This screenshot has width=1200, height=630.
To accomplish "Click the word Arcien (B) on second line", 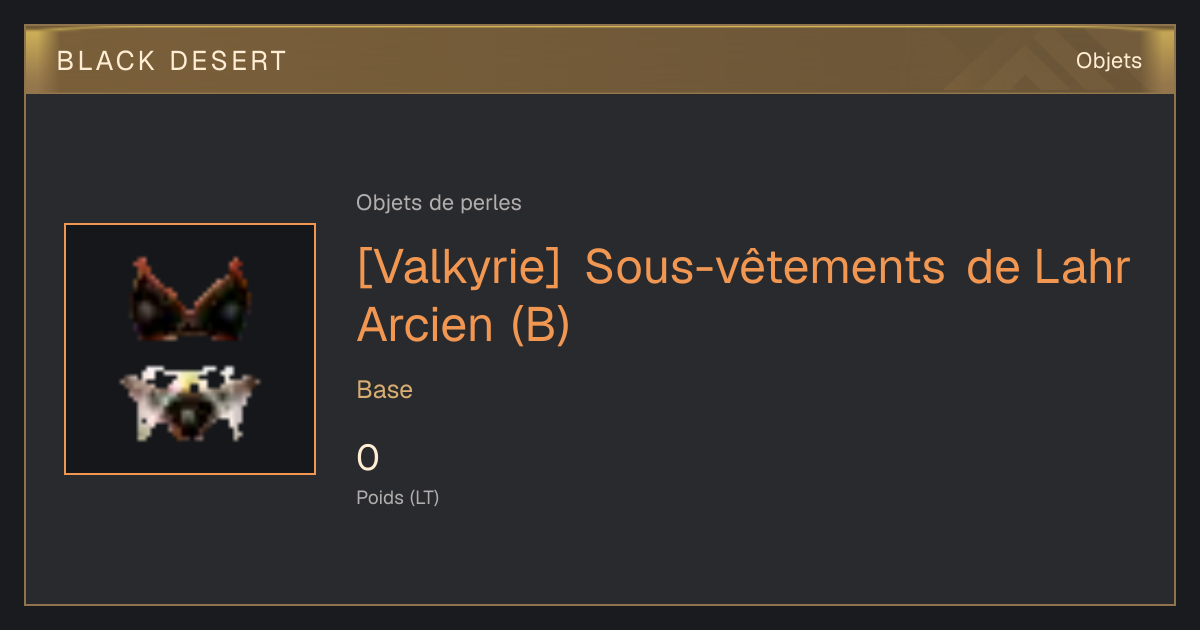I will point(463,325).
